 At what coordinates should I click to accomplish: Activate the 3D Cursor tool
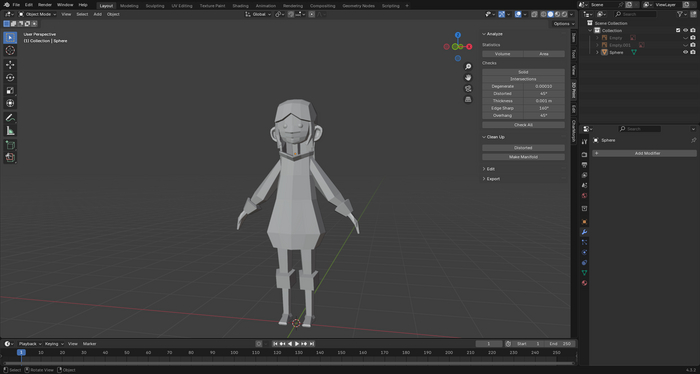10,50
